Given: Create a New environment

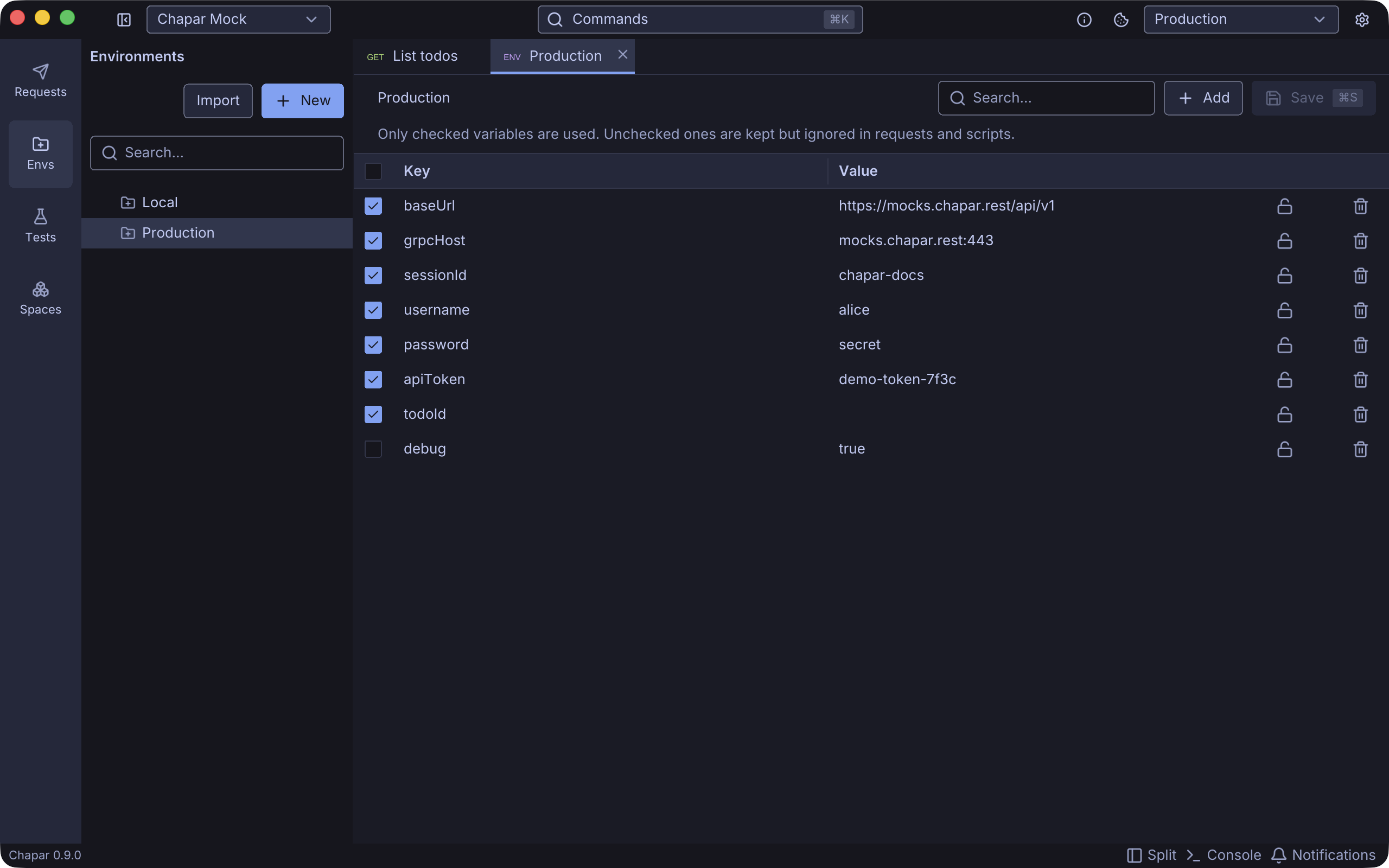Looking at the screenshot, I should 302,100.
